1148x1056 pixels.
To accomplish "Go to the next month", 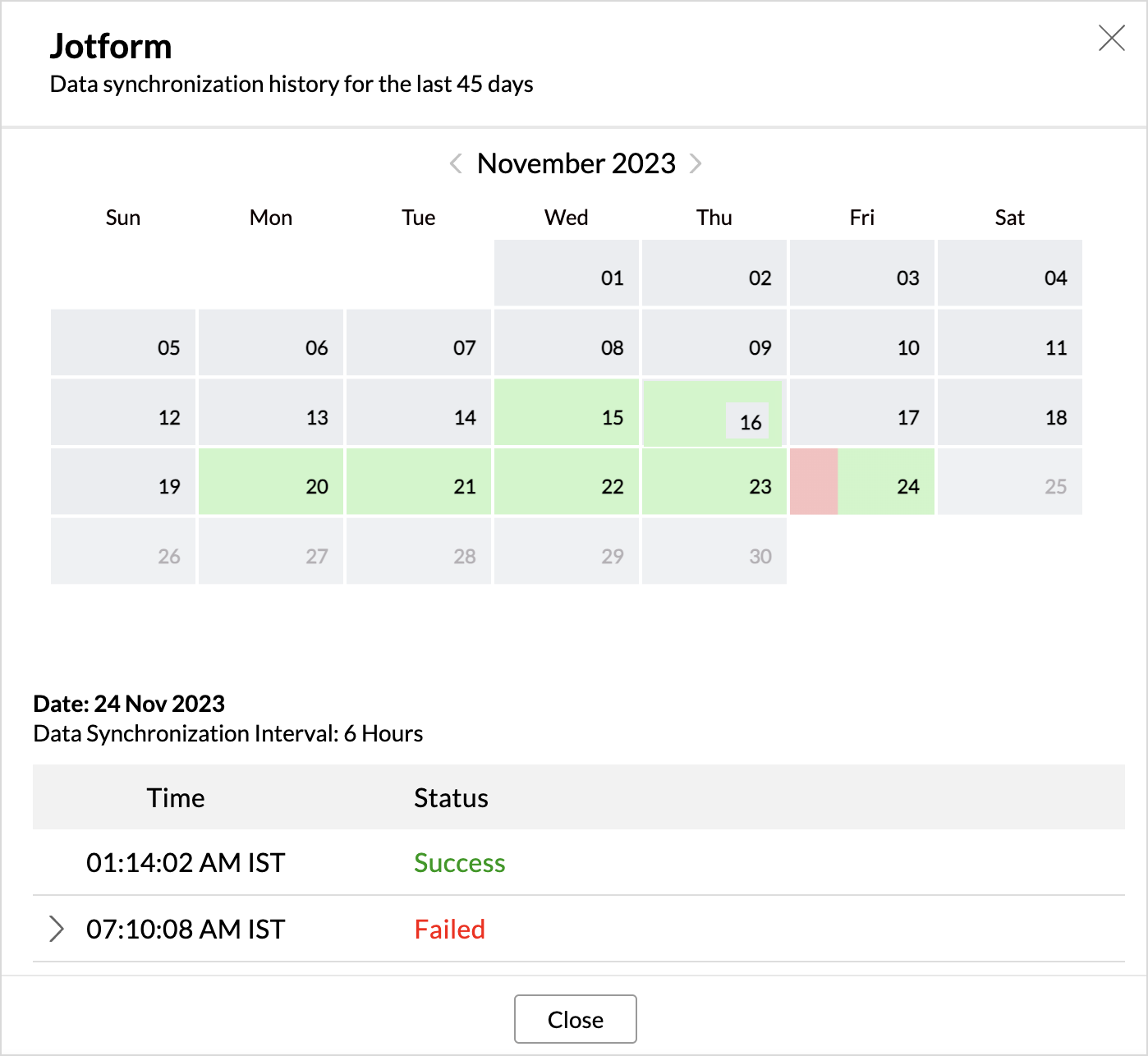I will [696, 163].
